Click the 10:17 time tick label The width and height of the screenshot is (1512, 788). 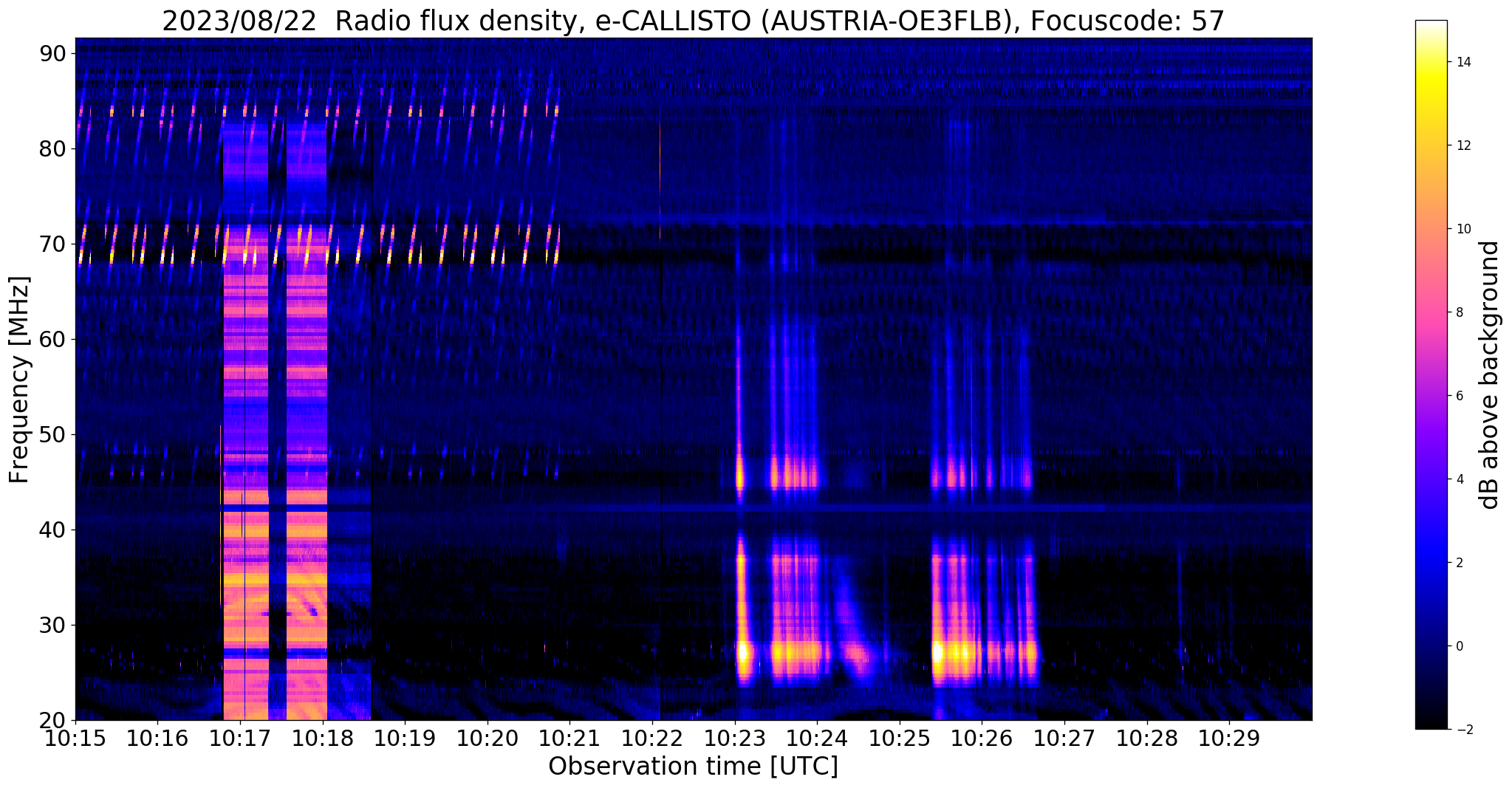[x=240, y=739]
